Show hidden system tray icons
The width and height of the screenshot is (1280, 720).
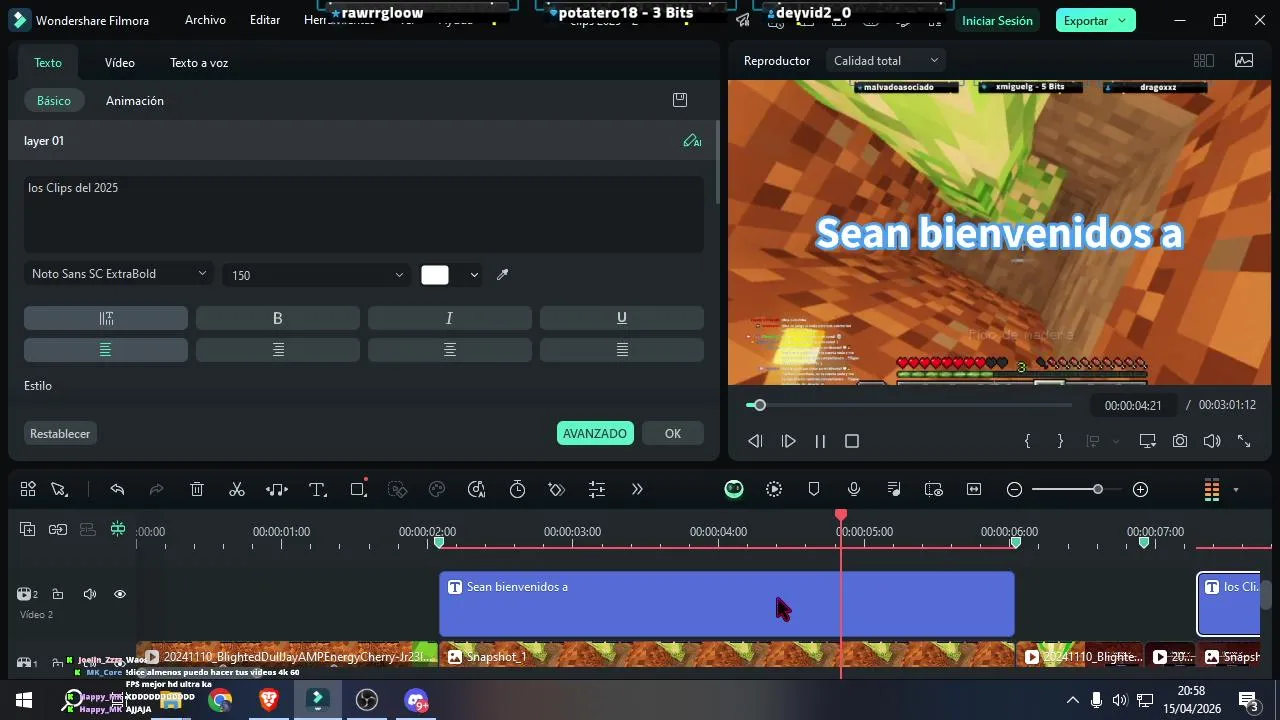coord(1072,700)
